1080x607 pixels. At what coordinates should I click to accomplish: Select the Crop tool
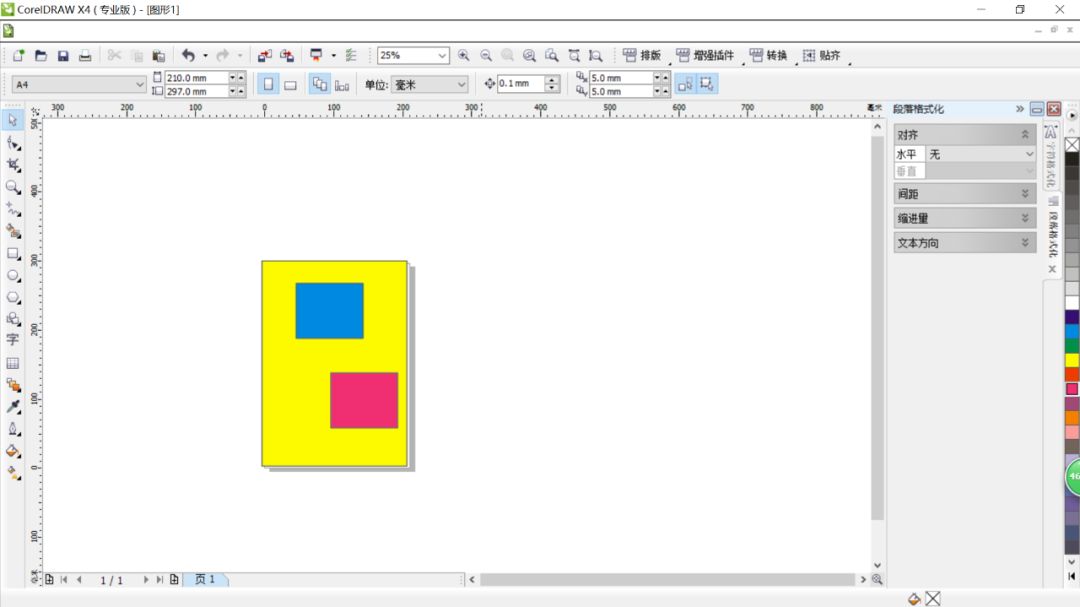point(12,165)
